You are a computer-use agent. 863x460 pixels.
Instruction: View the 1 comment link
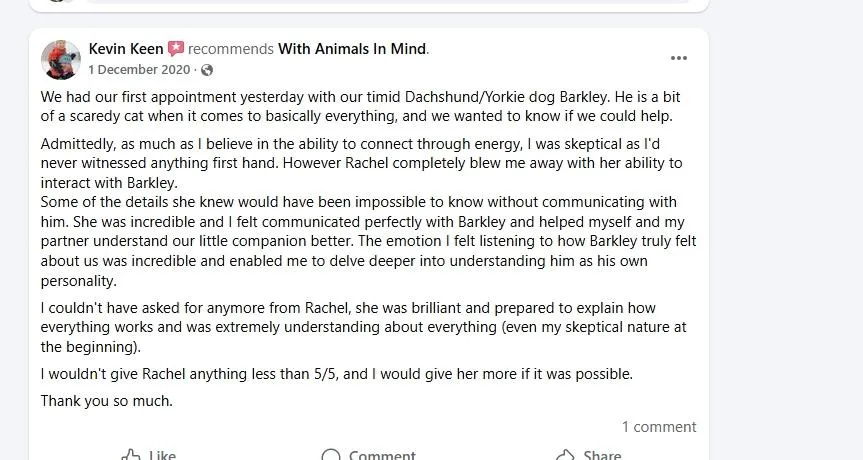coord(658,427)
